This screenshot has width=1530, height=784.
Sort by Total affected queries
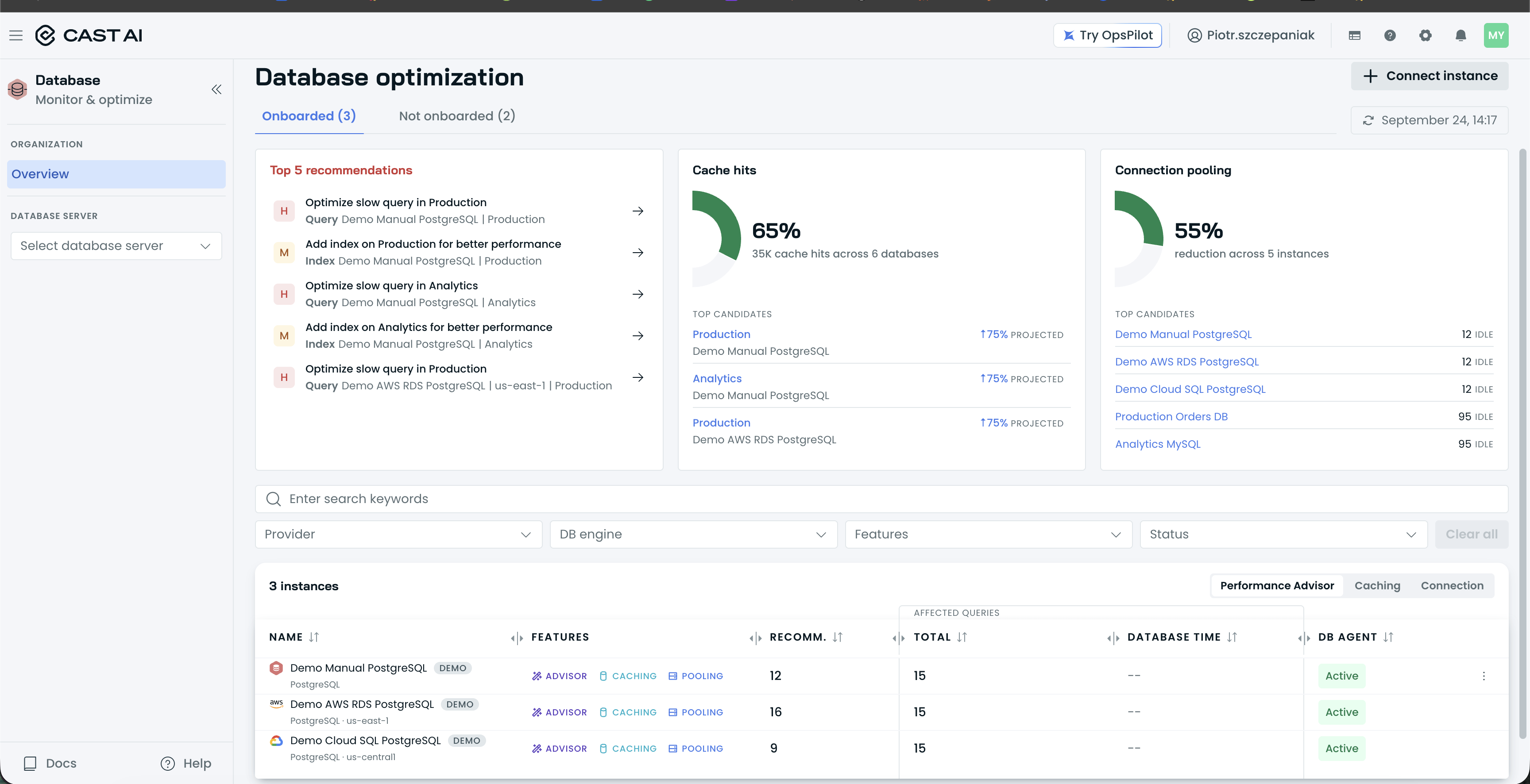point(962,638)
